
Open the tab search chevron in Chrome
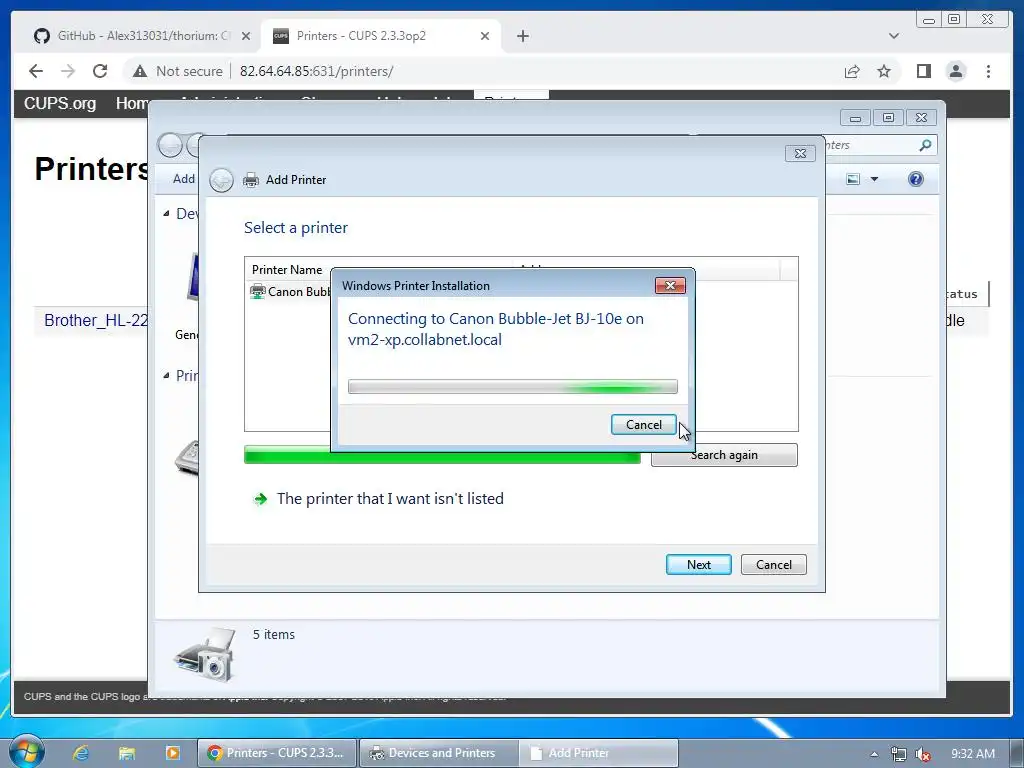[x=893, y=36]
